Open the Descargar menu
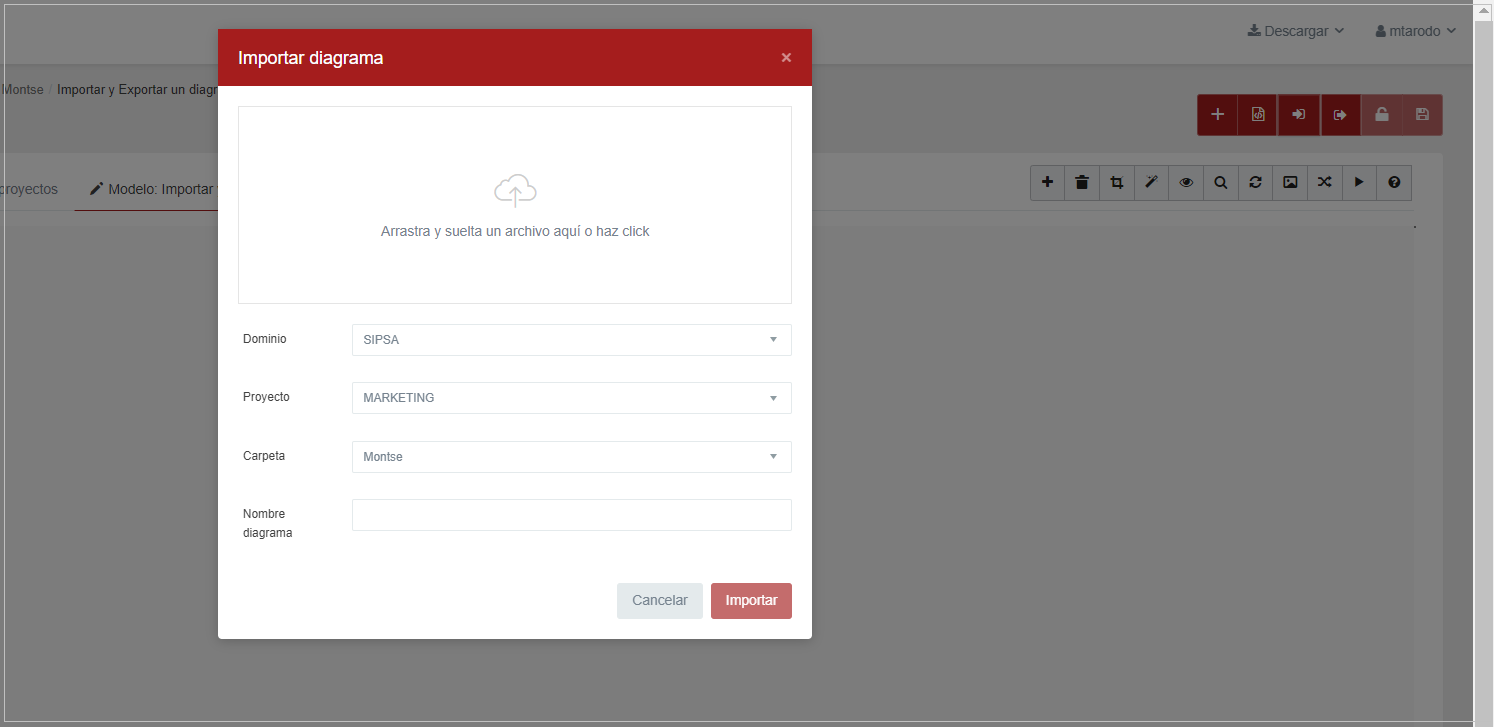The height and width of the screenshot is (727, 1494). coord(1295,31)
